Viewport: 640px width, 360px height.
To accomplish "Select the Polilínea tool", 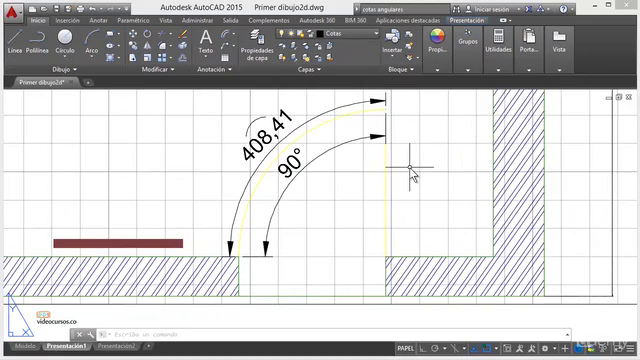I will coord(37,41).
